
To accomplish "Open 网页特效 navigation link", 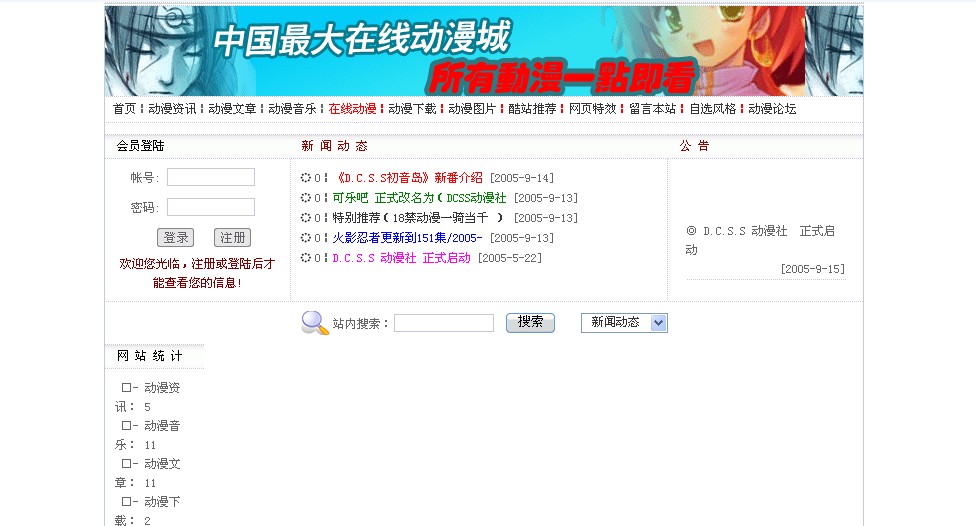I will [593, 109].
